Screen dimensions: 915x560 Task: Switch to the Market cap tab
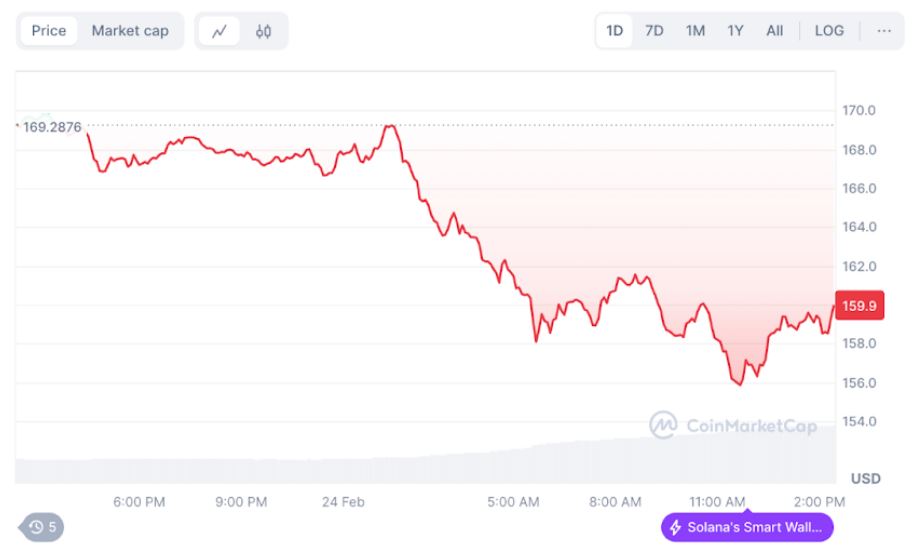[130, 31]
